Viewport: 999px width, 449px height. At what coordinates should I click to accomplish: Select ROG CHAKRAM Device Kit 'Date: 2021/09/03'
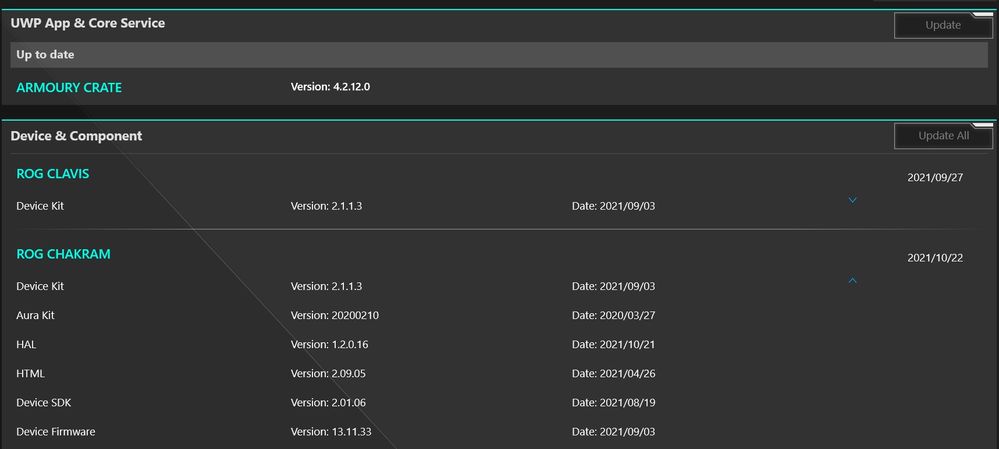[x=614, y=287]
